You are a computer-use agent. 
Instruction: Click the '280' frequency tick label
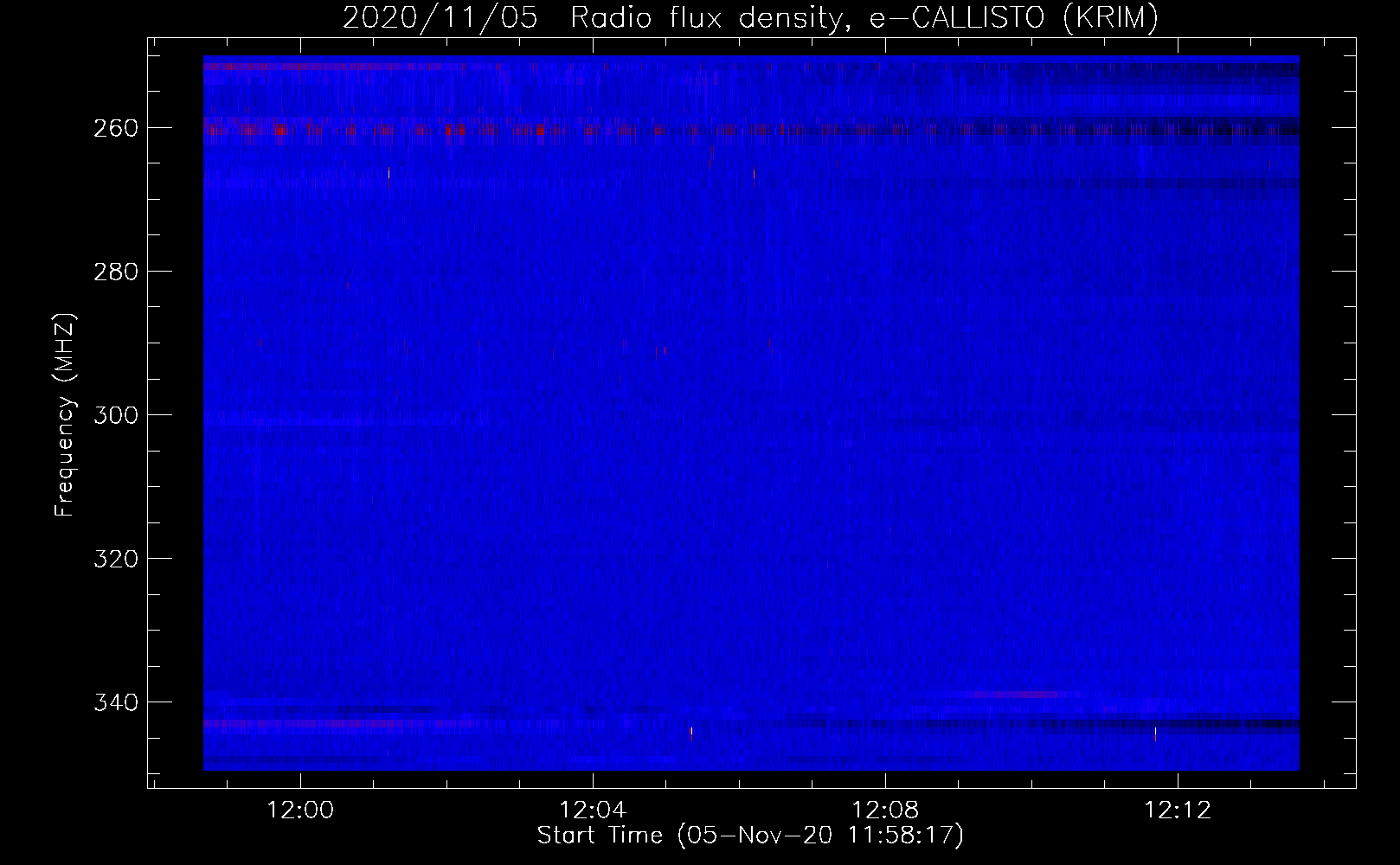115,272
